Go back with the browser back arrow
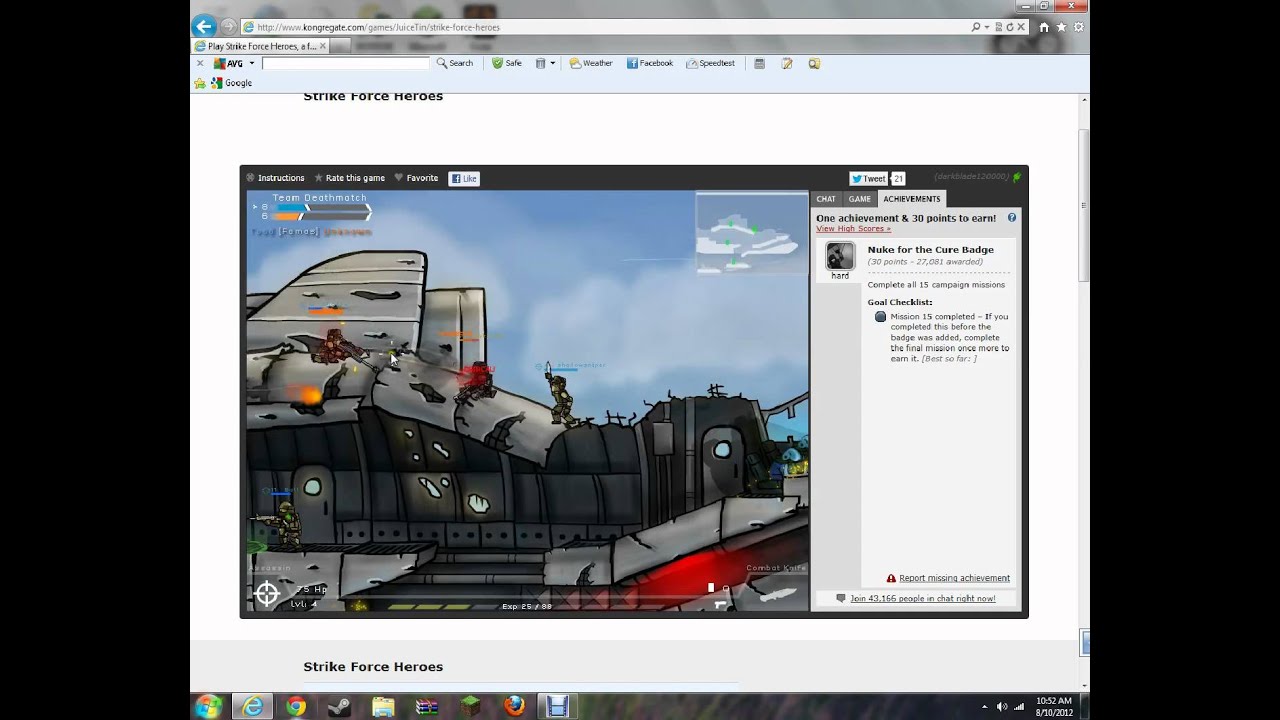This screenshot has height=720, width=1280. pyautogui.click(x=204, y=27)
